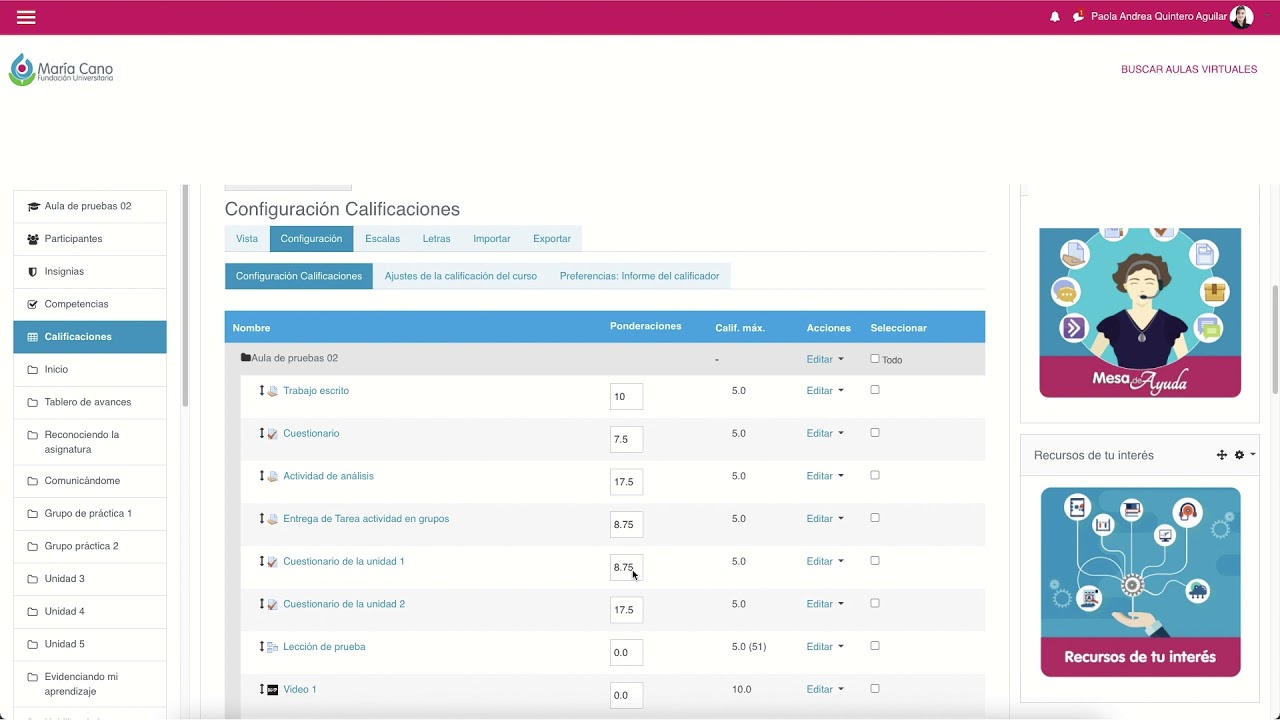Open the hamburger navigation menu
Image resolution: width=1280 pixels, height=720 pixels.
(26, 17)
